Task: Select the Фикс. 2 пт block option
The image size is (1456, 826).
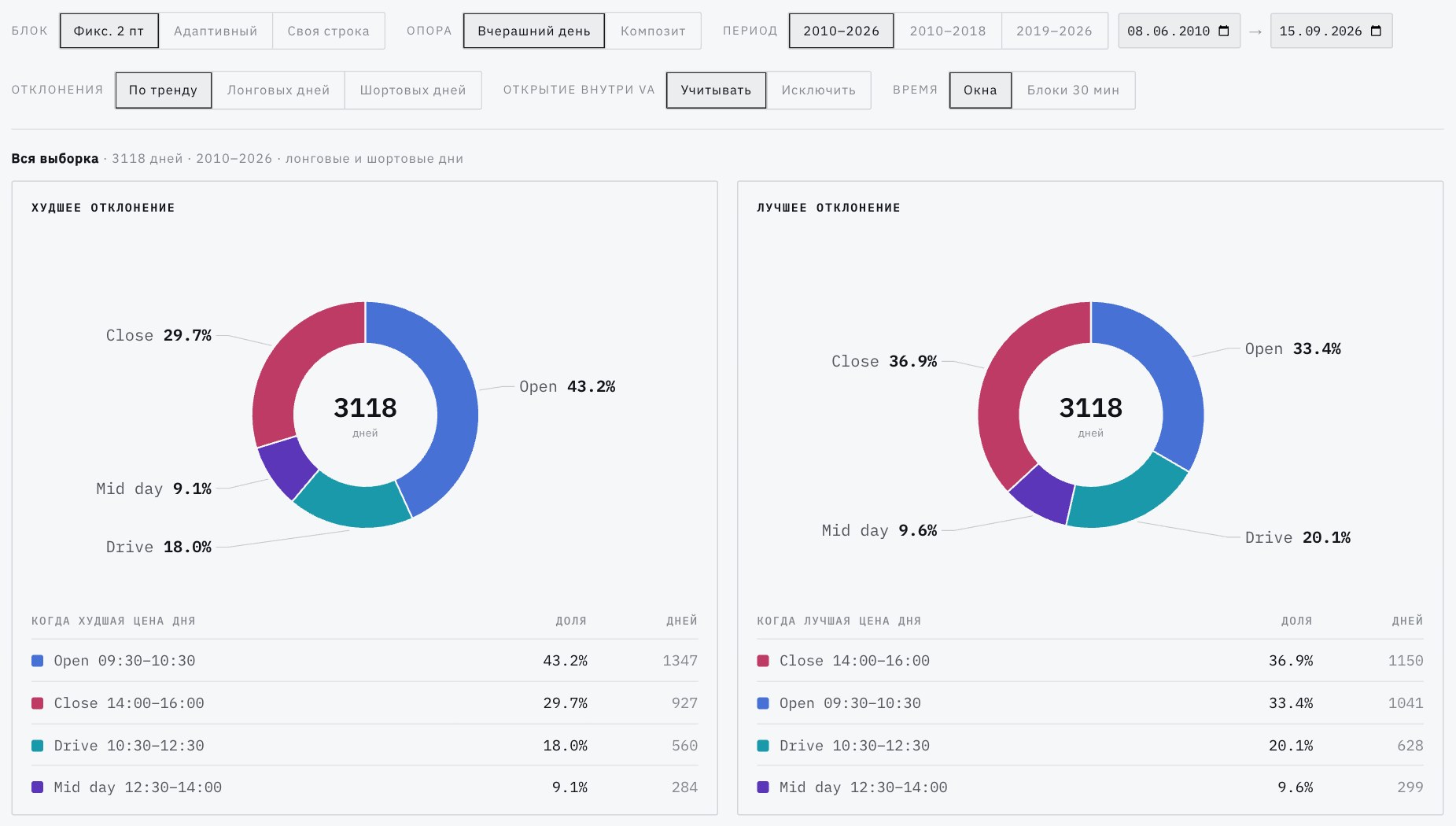Action: (109, 31)
